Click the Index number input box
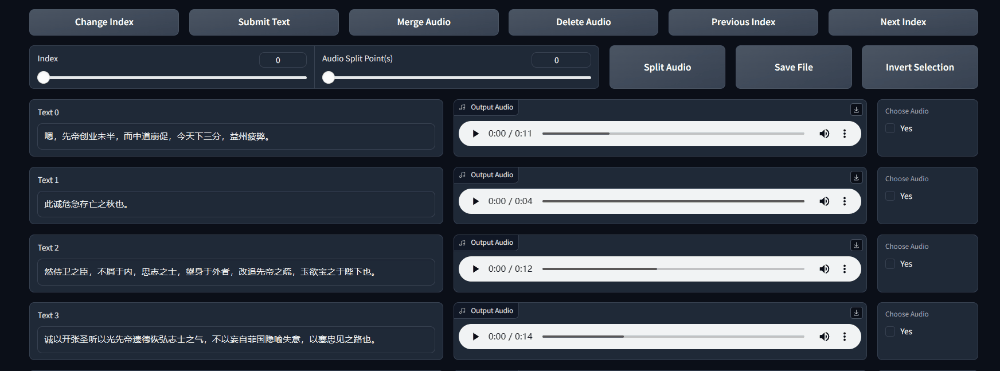Viewport: 1000px width, 371px height. pos(283,60)
